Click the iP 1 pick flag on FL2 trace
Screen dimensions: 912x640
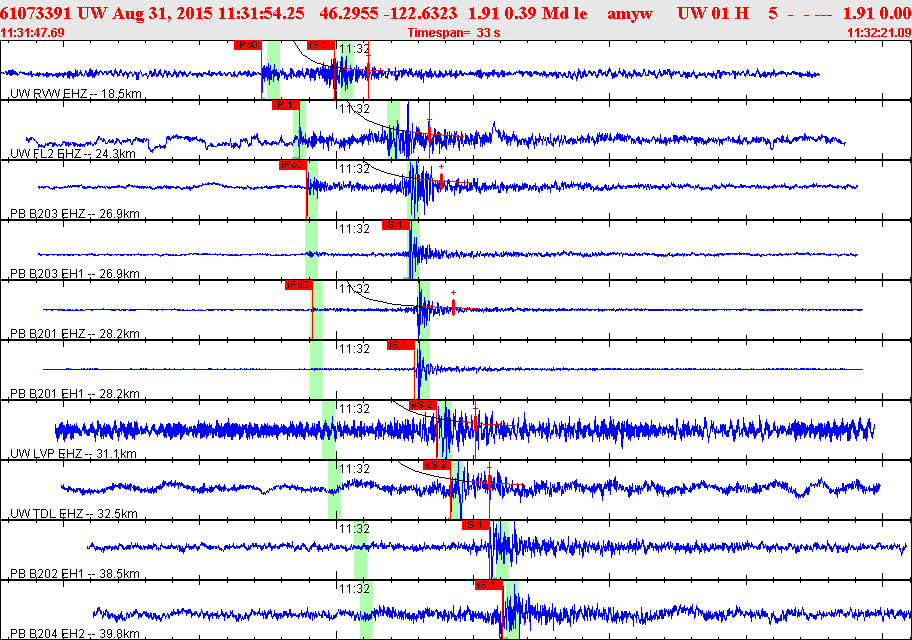[286, 105]
